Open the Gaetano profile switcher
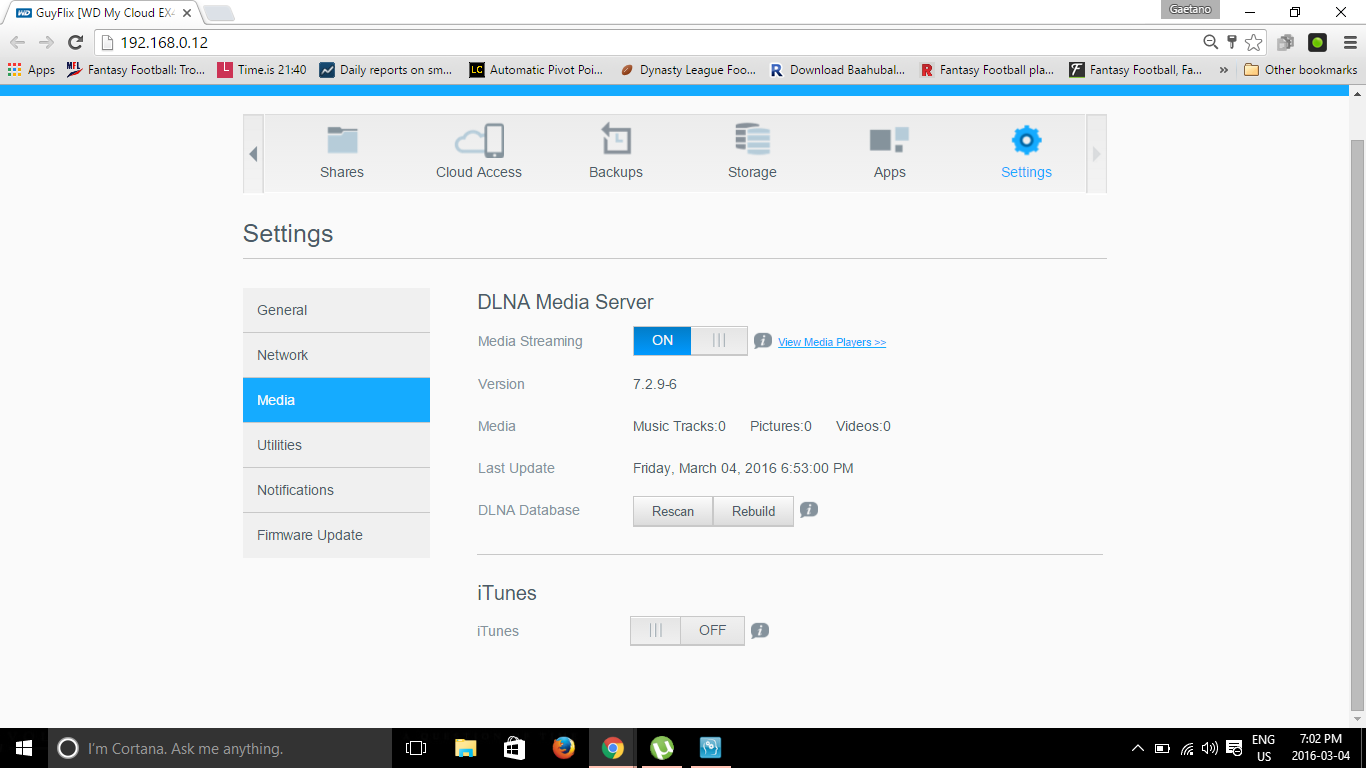This screenshot has width=1366, height=768. click(x=1190, y=10)
